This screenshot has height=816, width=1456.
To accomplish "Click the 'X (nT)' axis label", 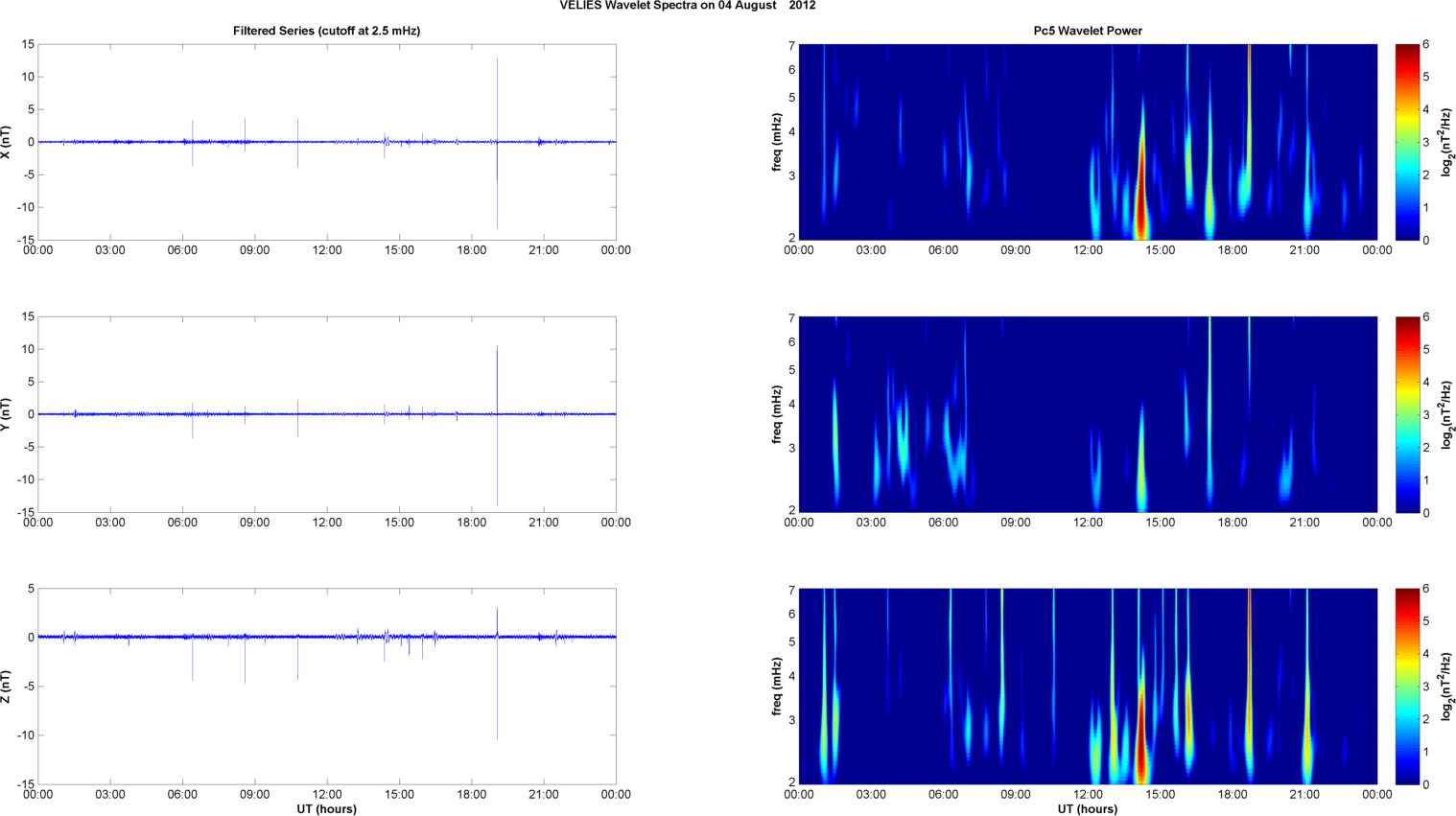I will click(6, 142).
